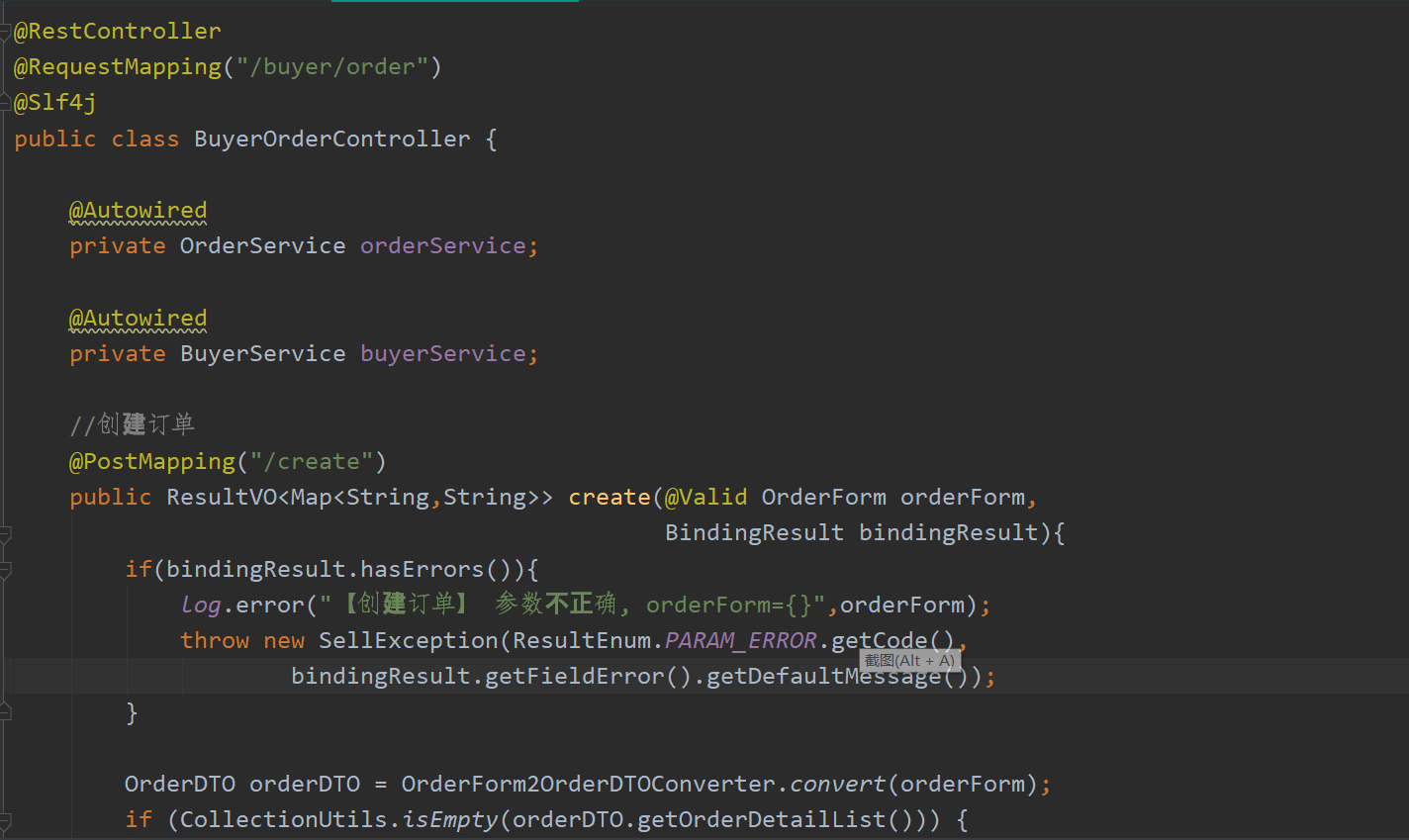The height and width of the screenshot is (840, 1409).
Task: Click CollectionUtils class reference
Action: tap(284, 820)
